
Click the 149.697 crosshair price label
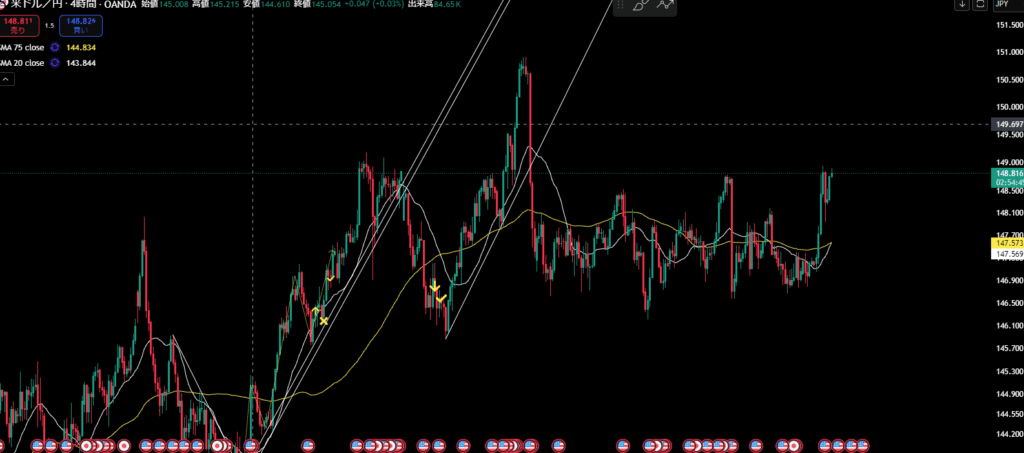point(1006,124)
